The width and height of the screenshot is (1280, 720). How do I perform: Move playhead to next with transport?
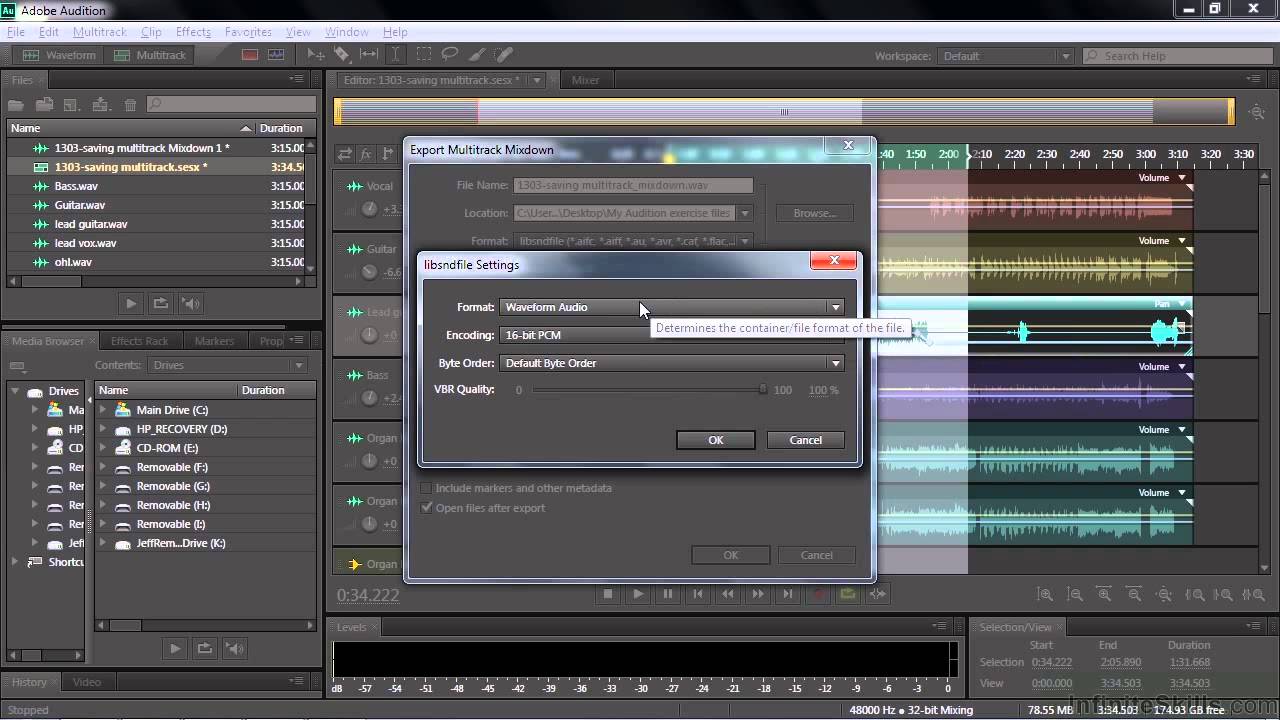pos(788,594)
